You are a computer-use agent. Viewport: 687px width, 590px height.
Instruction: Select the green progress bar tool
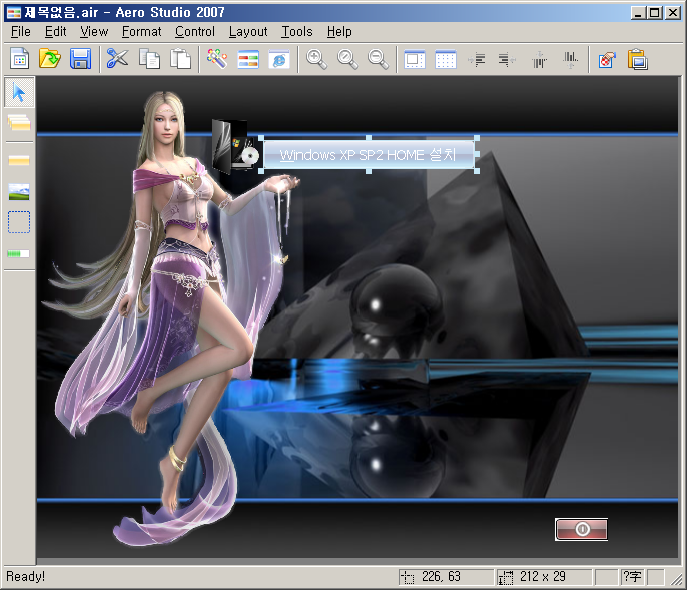(18, 254)
